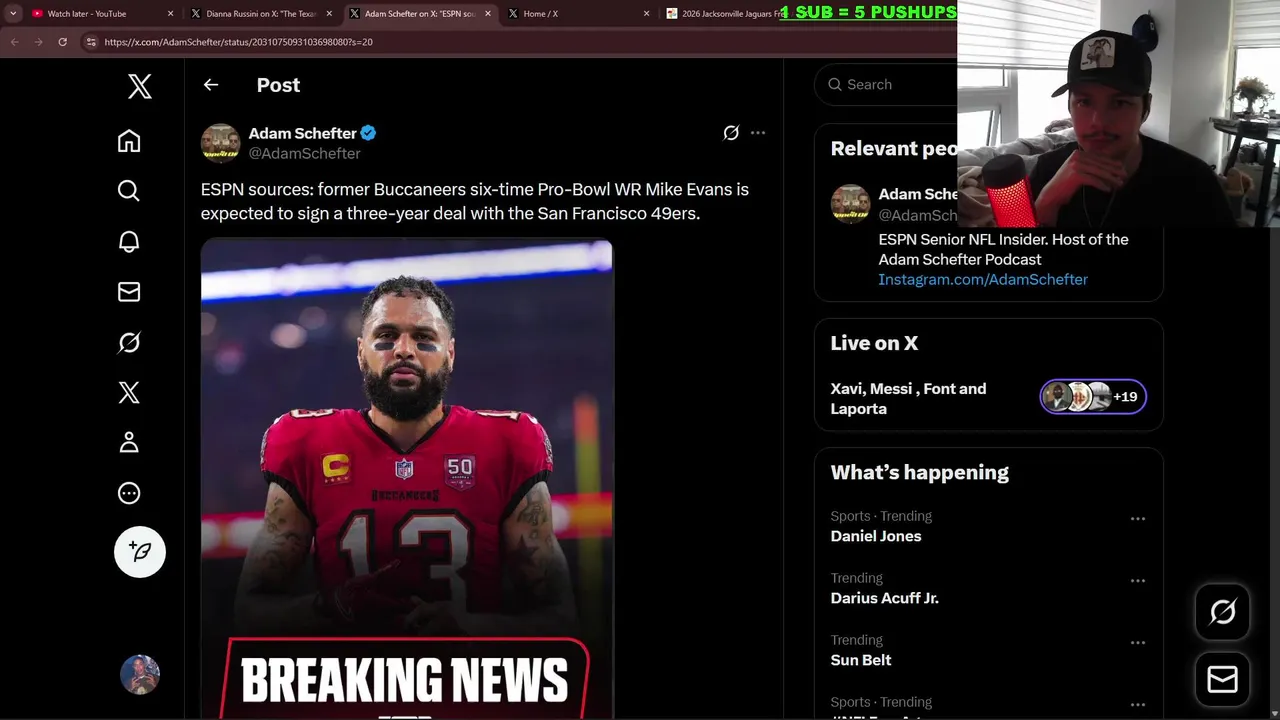Open Profile person icon in sidebar
The width and height of the screenshot is (1280, 720).
click(x=129, y=442)
